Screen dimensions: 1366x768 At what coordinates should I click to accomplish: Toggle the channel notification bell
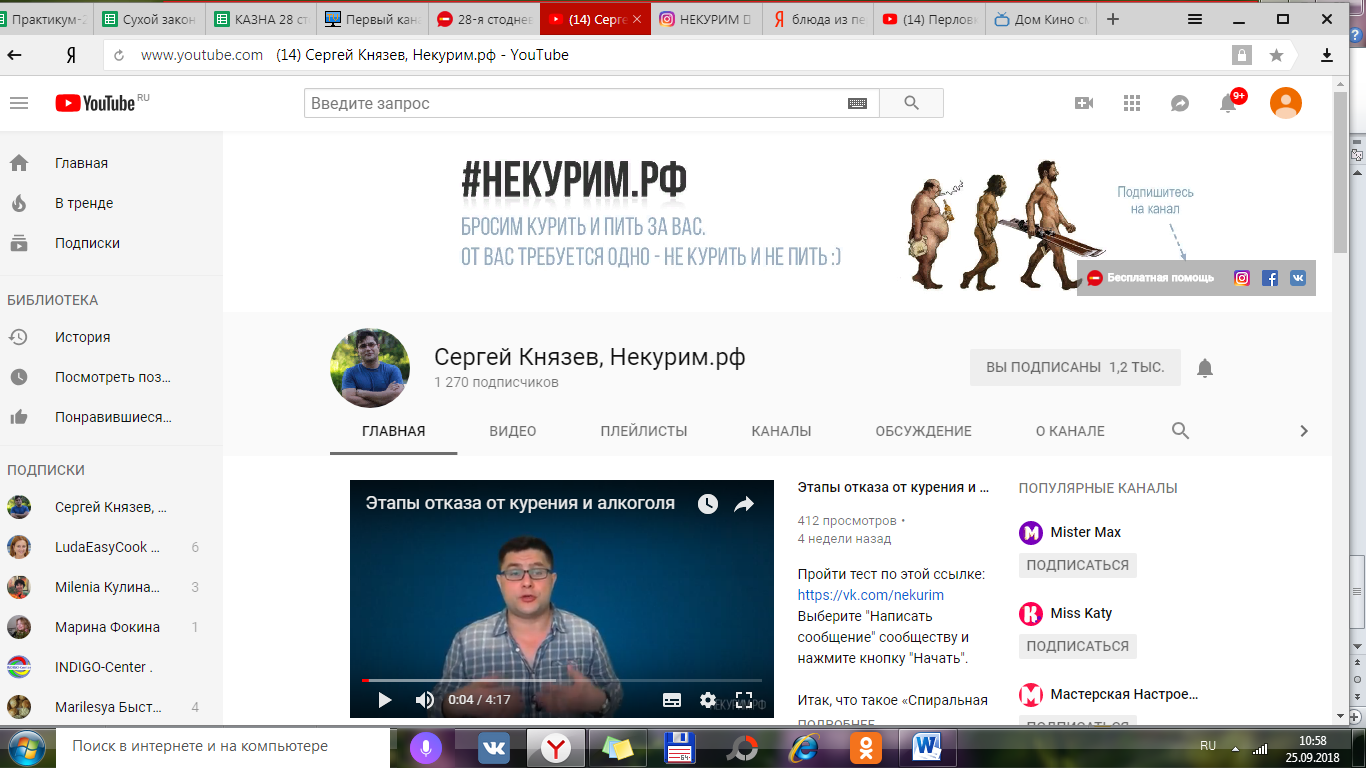click(1205, 368)
